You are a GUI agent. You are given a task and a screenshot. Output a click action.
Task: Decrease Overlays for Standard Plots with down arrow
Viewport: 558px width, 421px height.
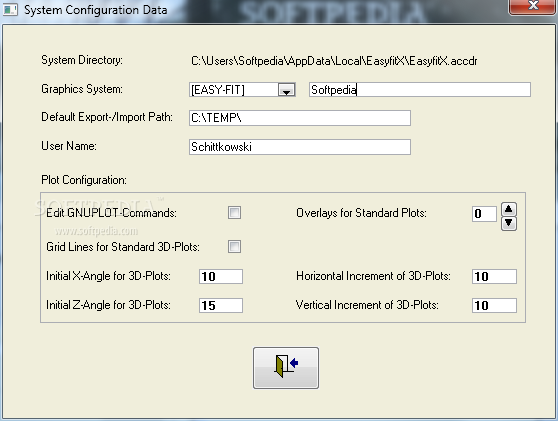tap(509, 223)
